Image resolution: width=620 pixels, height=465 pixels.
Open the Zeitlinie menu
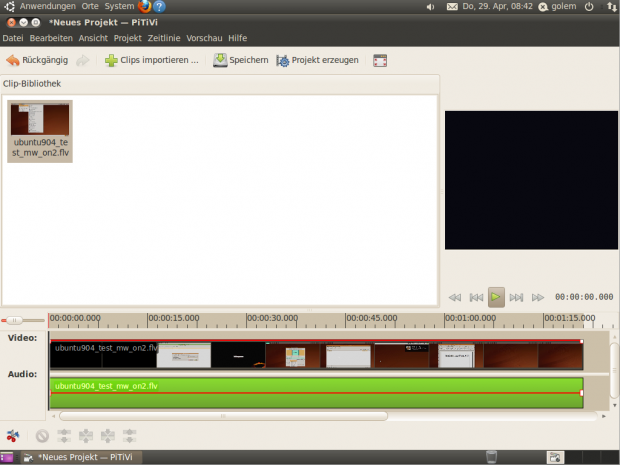click(166, 38)
